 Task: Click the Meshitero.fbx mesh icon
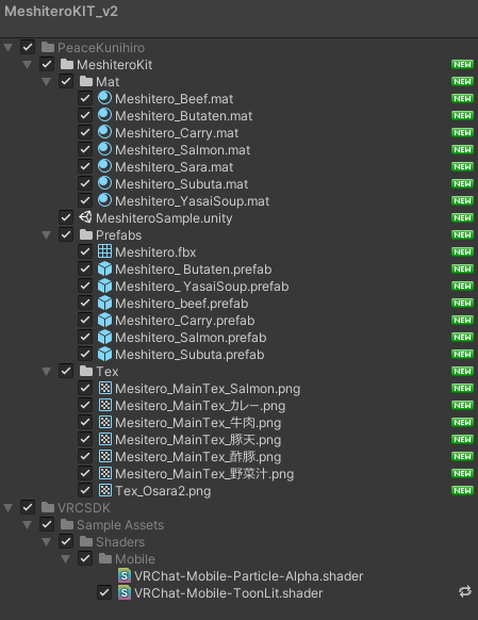(x=105, y=251)
